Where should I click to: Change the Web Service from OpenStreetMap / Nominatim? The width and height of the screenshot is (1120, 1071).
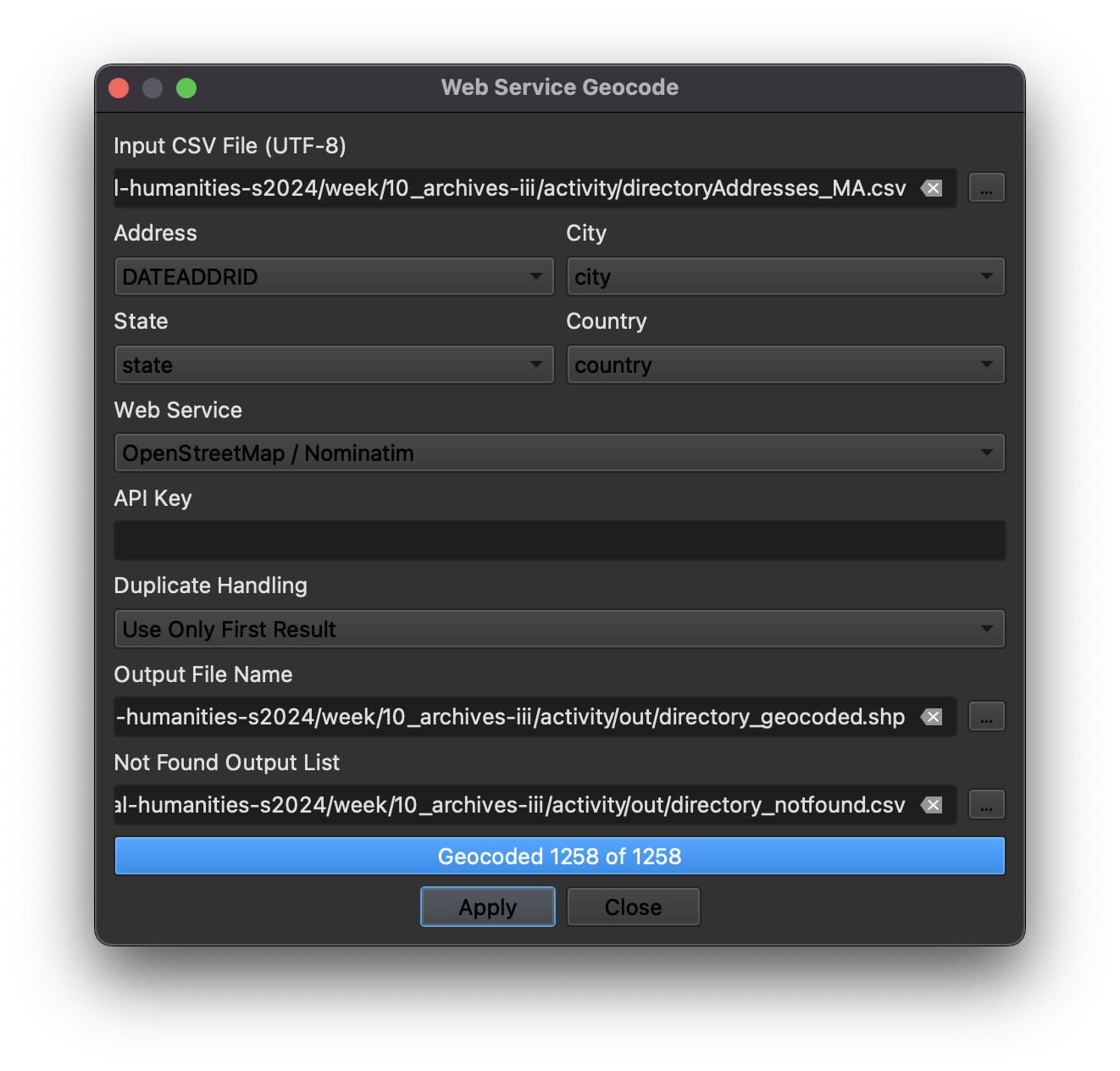[559, 453]
